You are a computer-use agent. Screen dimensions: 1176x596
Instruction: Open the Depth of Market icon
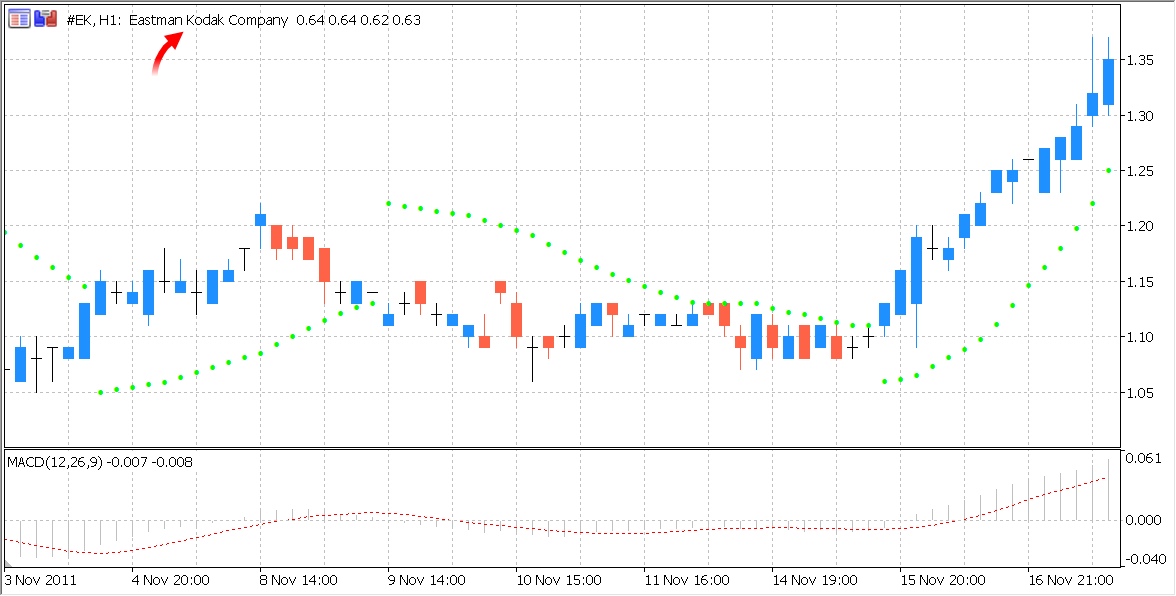click(x=45, y=19)
